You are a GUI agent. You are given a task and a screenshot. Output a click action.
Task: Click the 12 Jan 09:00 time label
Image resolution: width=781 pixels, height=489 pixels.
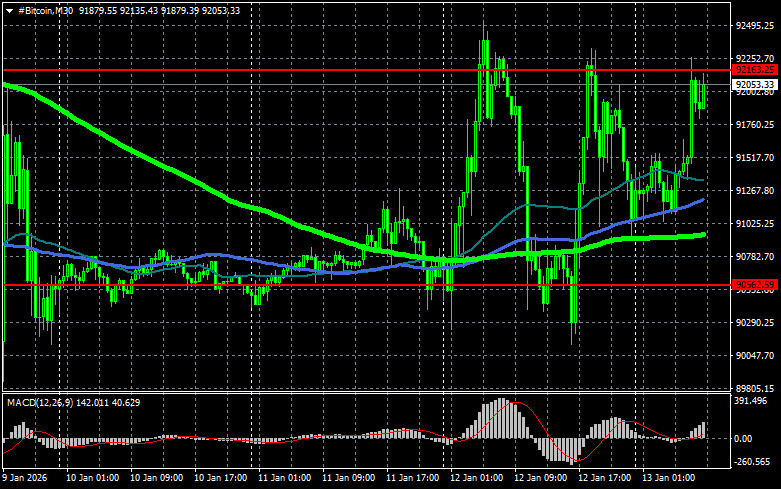(x=541, y=478)
